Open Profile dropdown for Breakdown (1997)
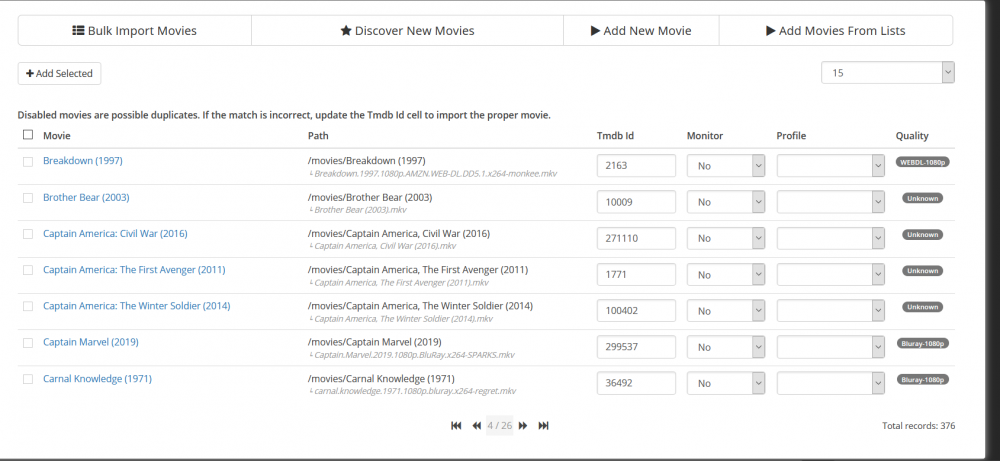Image resolution: width=1000 pixels, height=461 pixels. pyautogui.click(x=830, y=166)
